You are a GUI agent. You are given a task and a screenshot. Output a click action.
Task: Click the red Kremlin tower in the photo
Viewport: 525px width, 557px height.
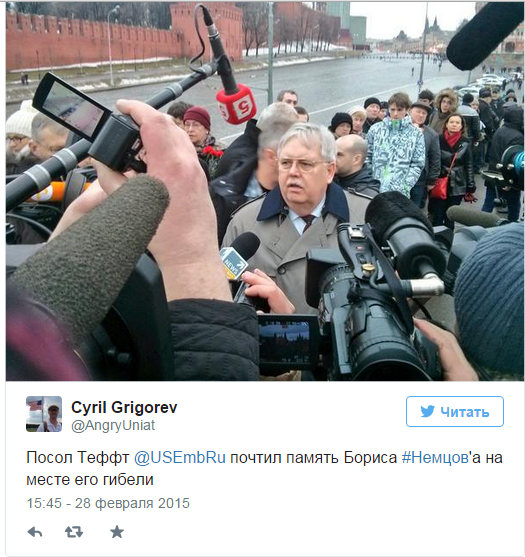(206, 30)
